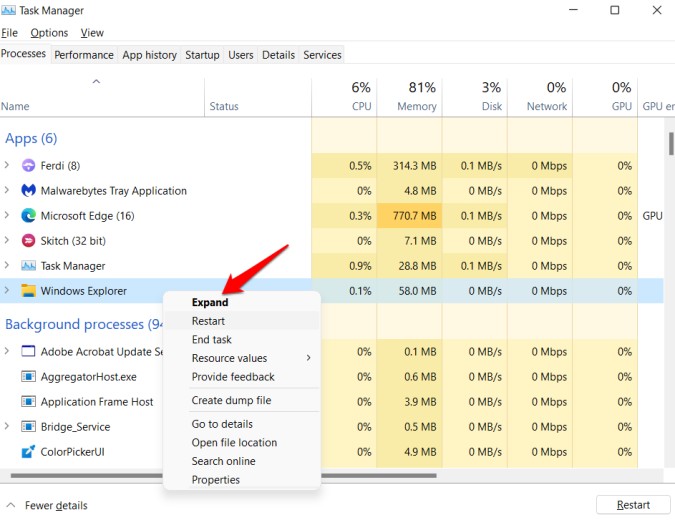Viewport: 675px width, 520px height.
Task: Sort by the CPU column header
Action: click(344, 97)
